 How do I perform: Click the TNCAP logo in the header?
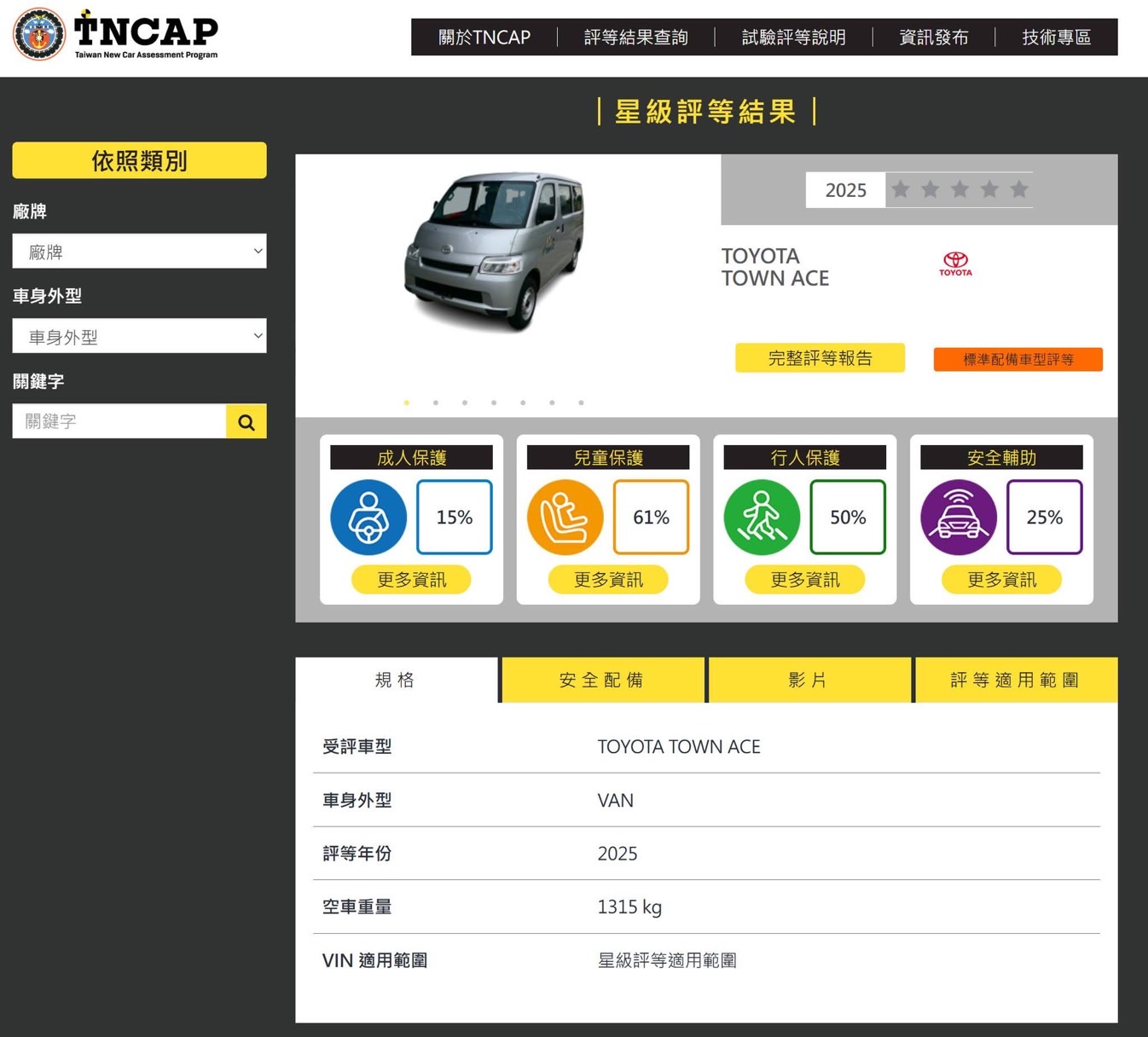point(146,35)
